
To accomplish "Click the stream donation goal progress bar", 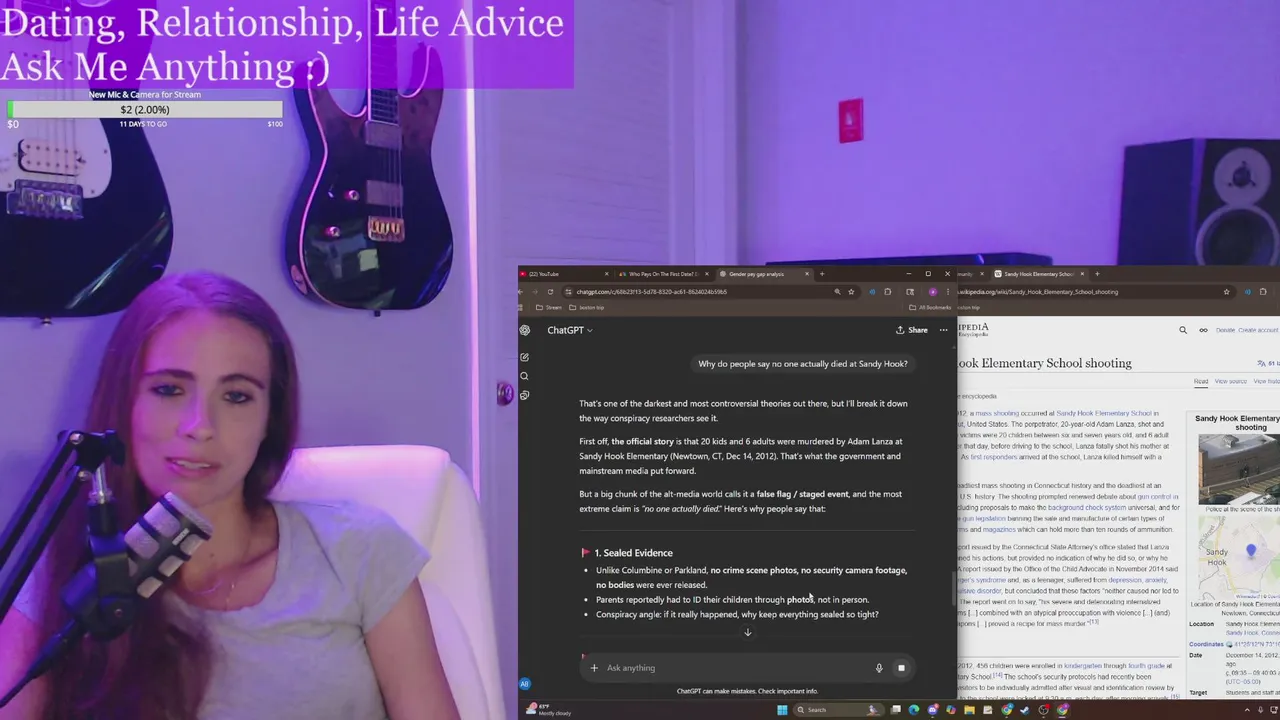I will [145, 110].
